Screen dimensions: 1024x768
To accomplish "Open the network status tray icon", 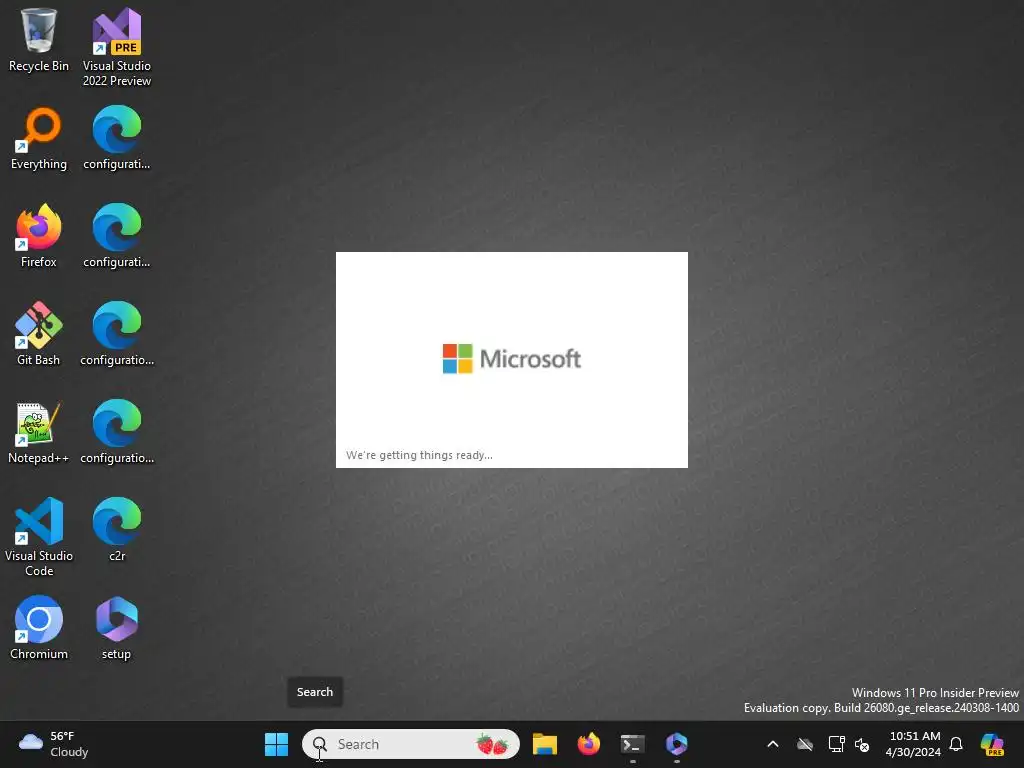I will 837,744.
